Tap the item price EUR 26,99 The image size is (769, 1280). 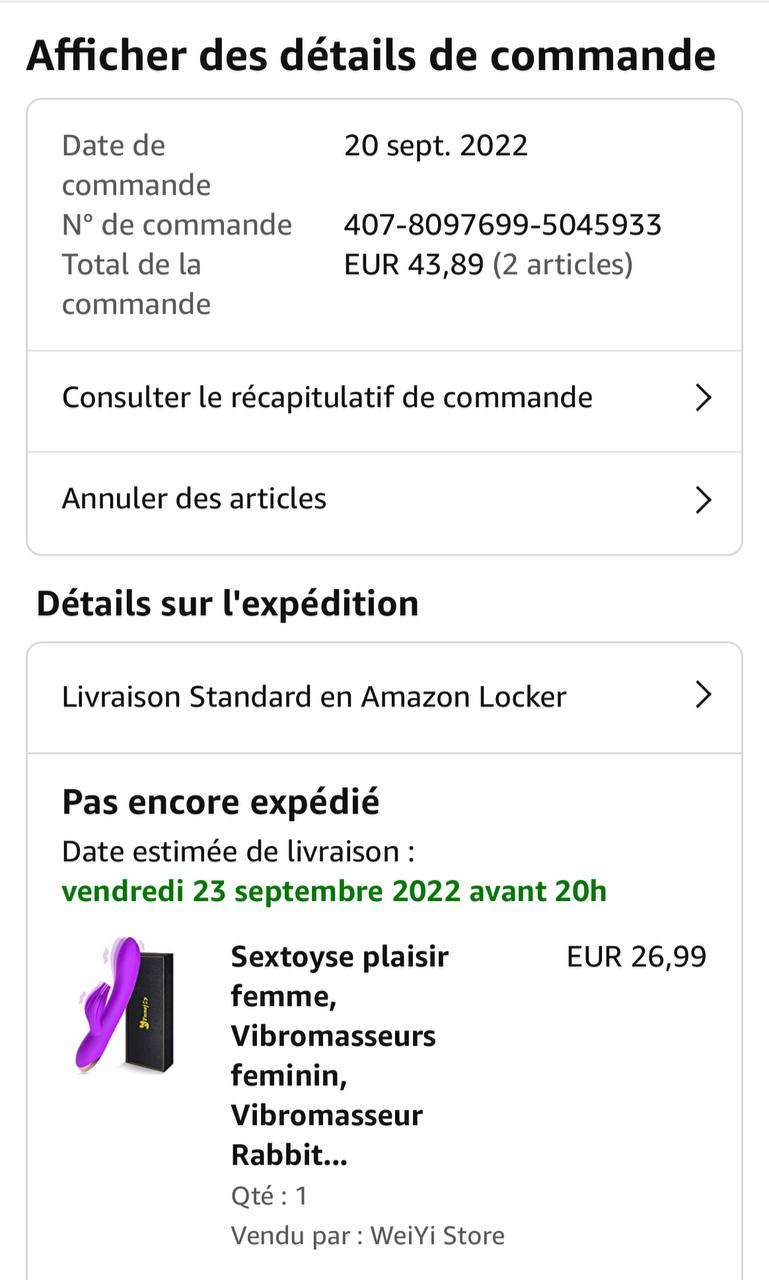tap(636, 957)
